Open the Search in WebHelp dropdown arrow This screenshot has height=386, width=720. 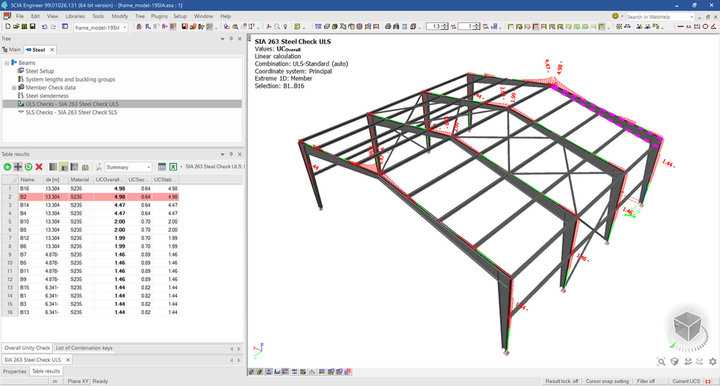(x=692, y=17)
